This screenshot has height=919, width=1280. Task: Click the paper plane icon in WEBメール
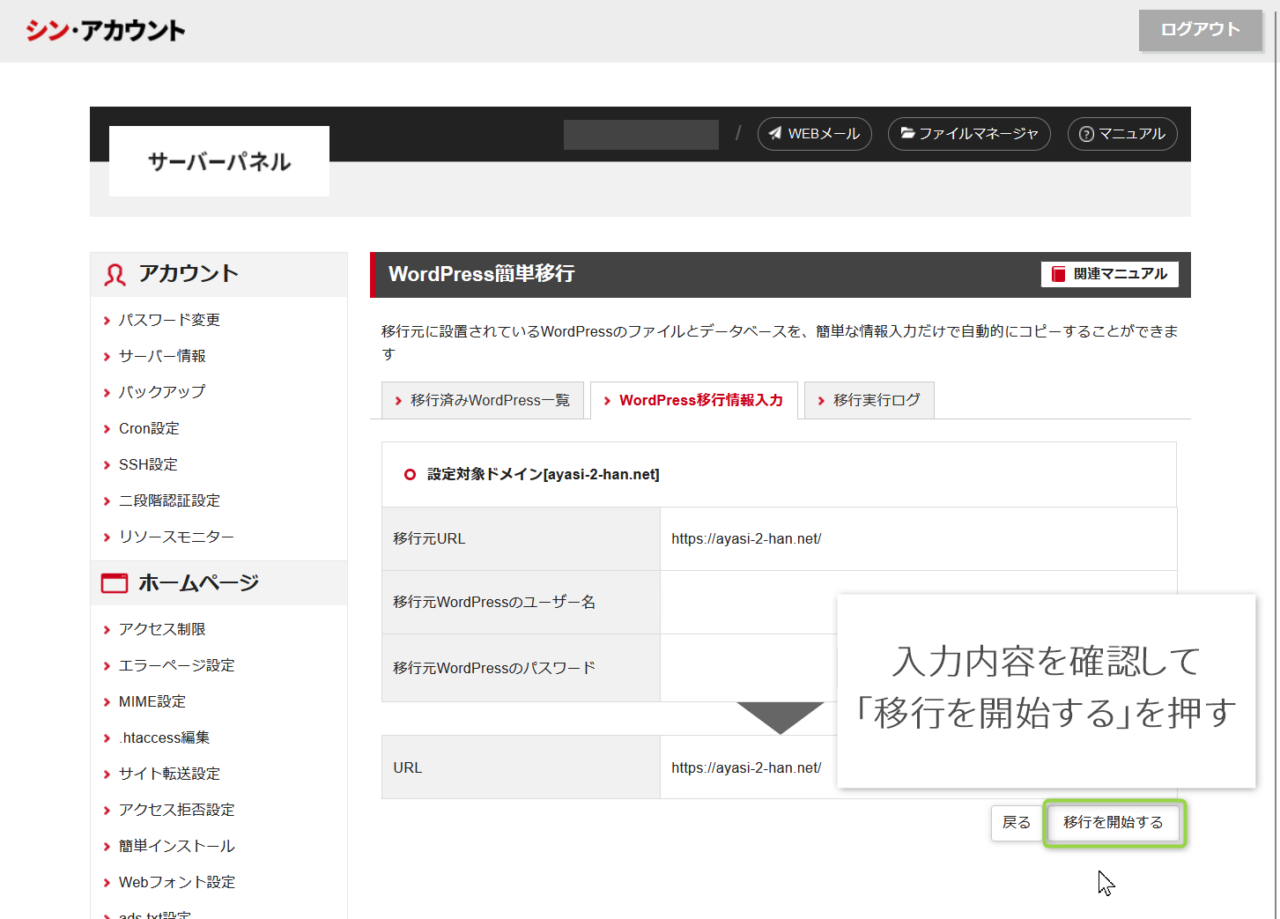click(x=776, y=134)
